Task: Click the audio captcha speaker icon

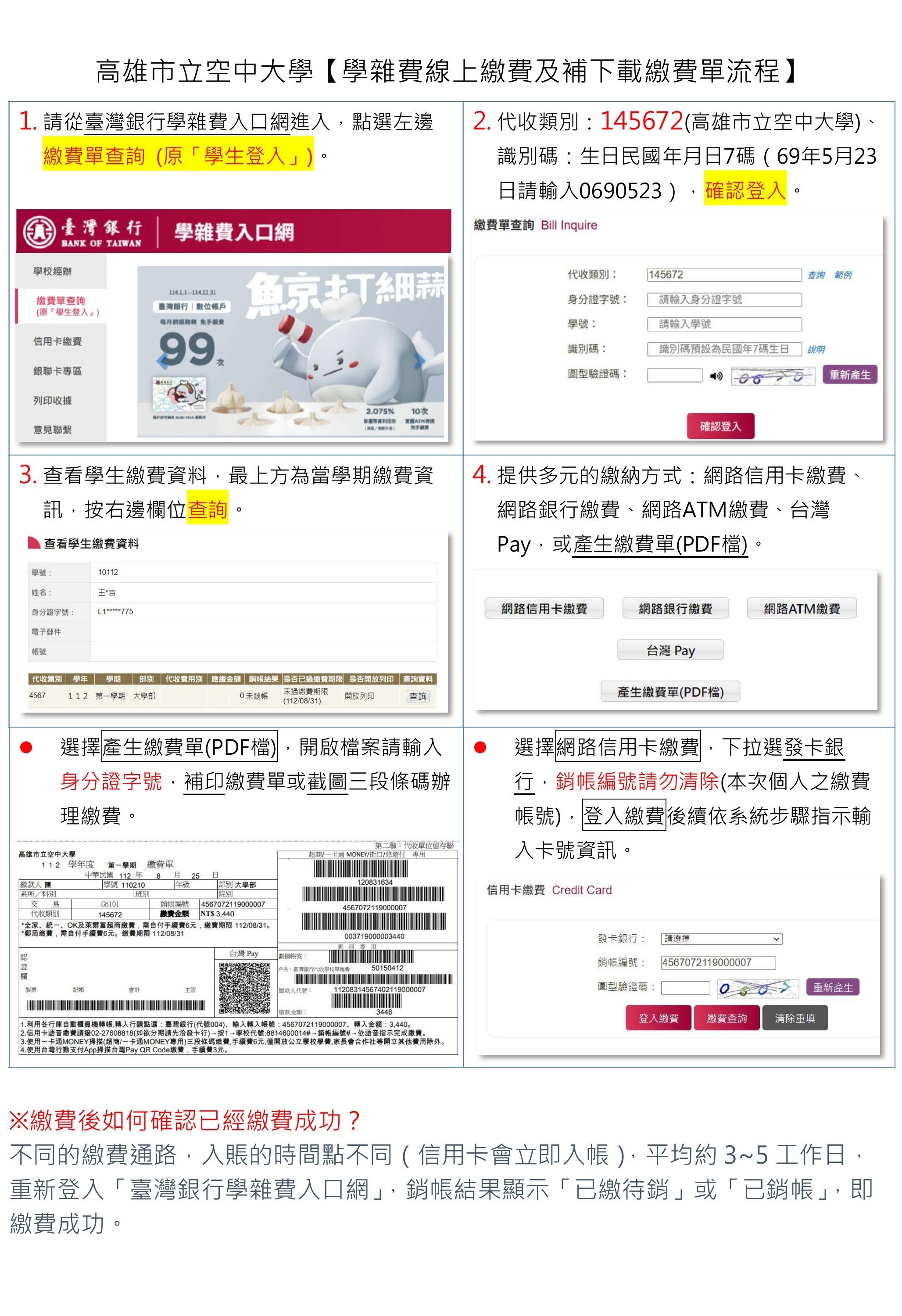Action: 716,376
